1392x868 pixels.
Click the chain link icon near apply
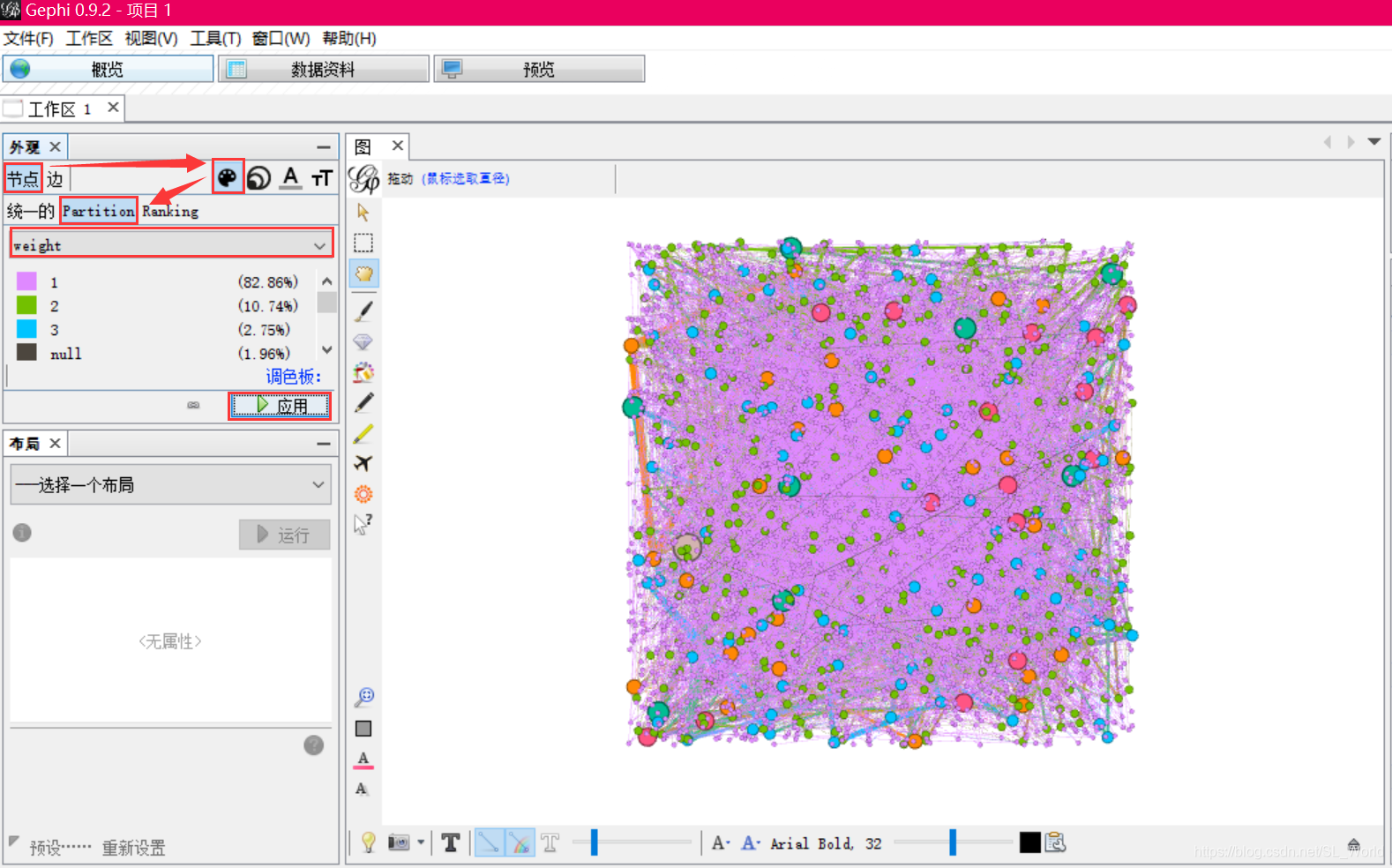[x=193, y=405]
